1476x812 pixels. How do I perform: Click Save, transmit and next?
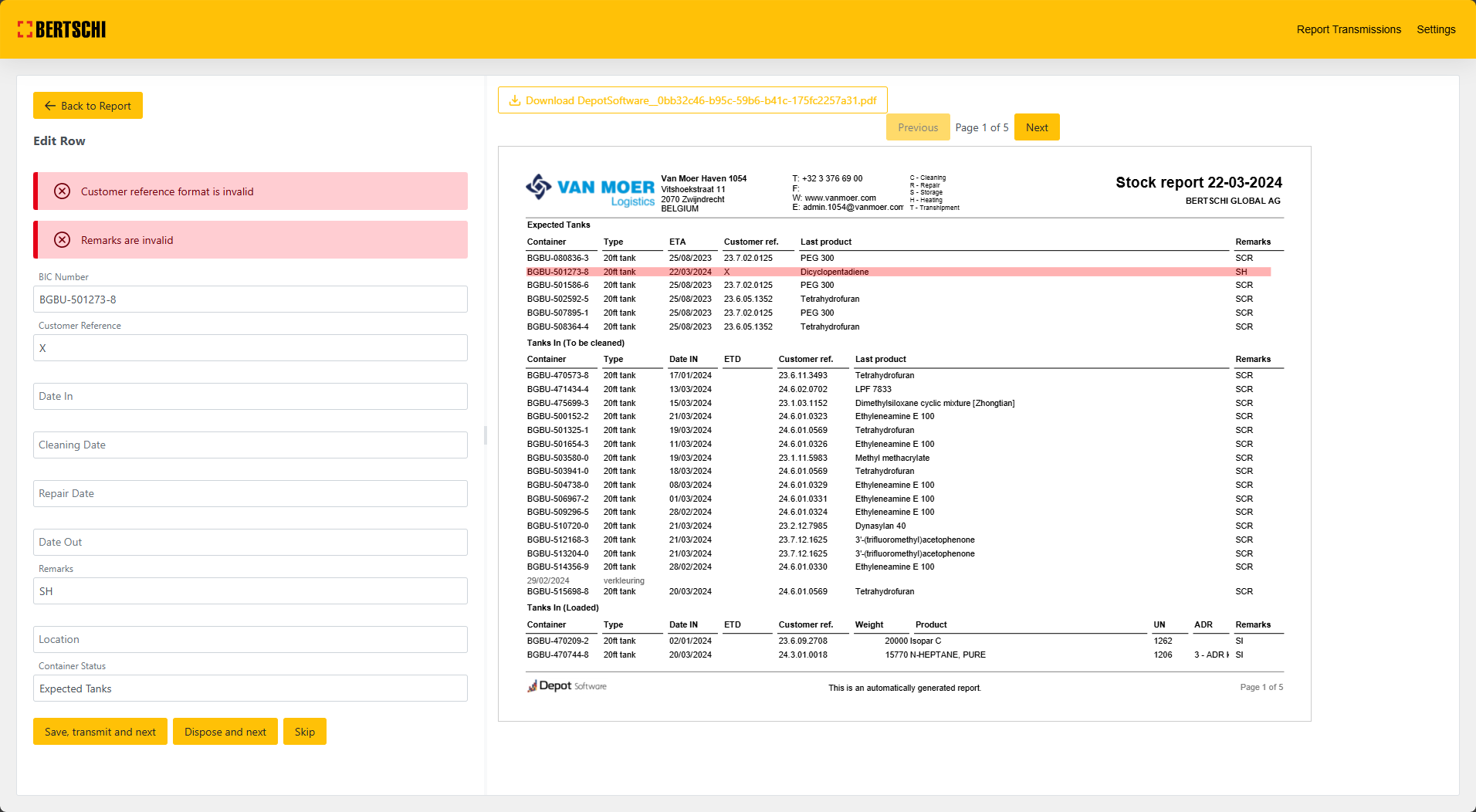(x=100, y=732)
